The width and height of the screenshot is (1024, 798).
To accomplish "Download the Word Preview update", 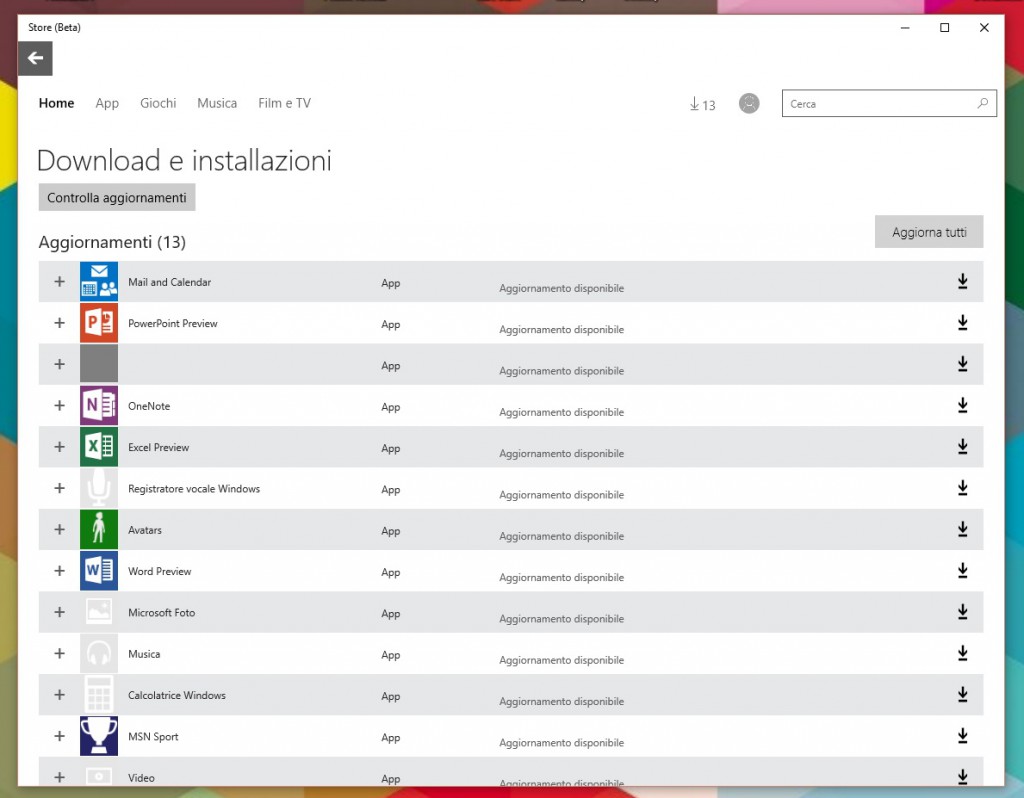I will [x=963, y=571].
